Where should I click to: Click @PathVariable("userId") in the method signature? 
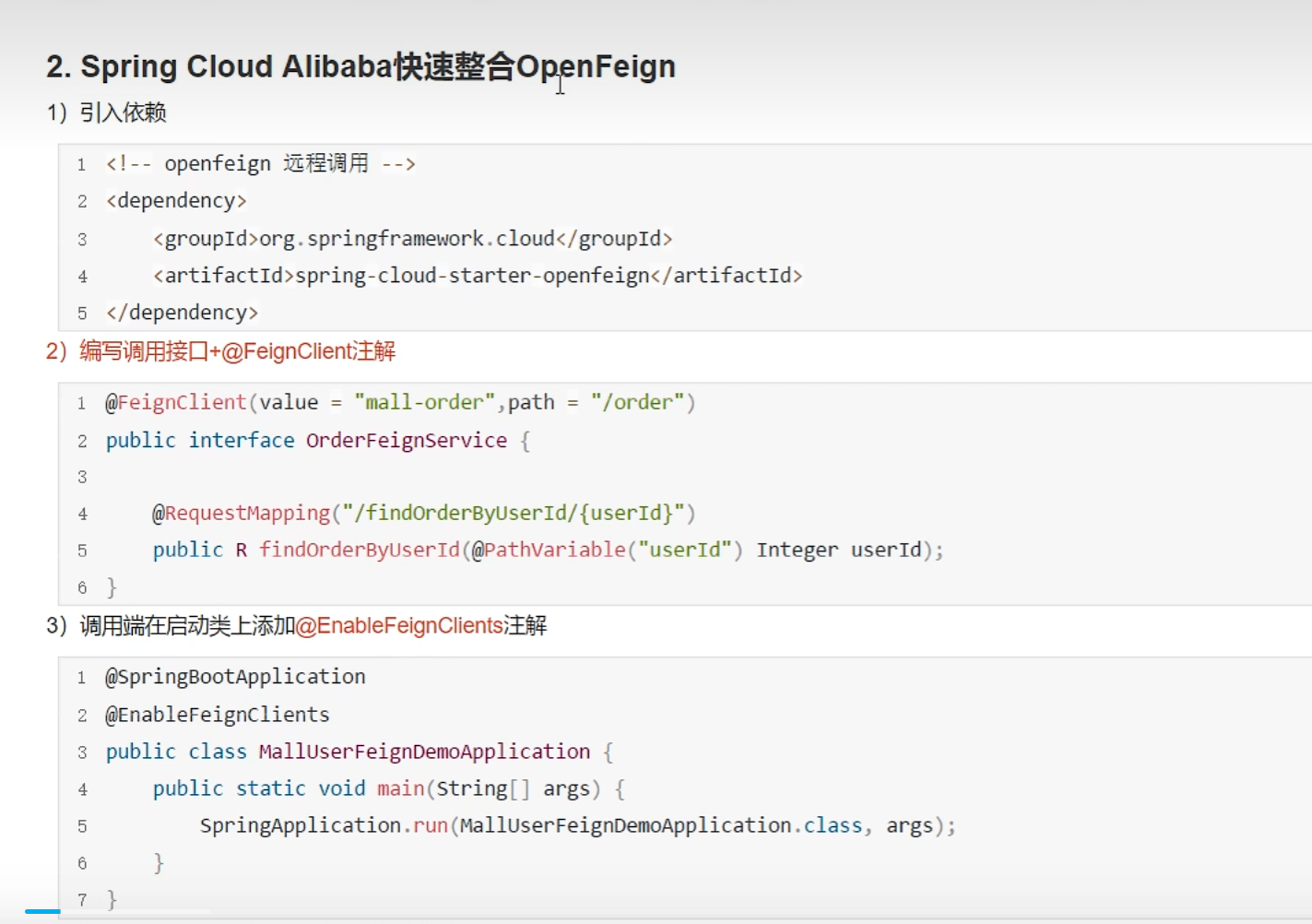point(607,550)
